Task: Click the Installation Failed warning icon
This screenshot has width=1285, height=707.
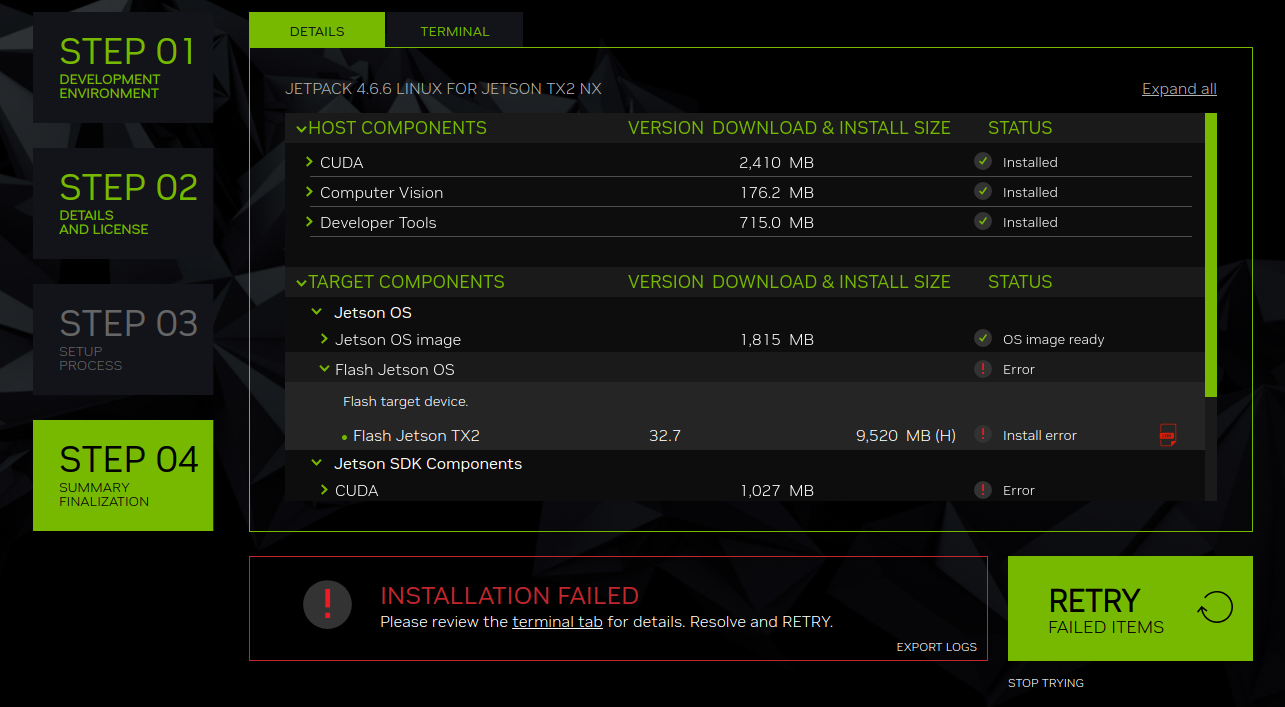Action: 328,604
